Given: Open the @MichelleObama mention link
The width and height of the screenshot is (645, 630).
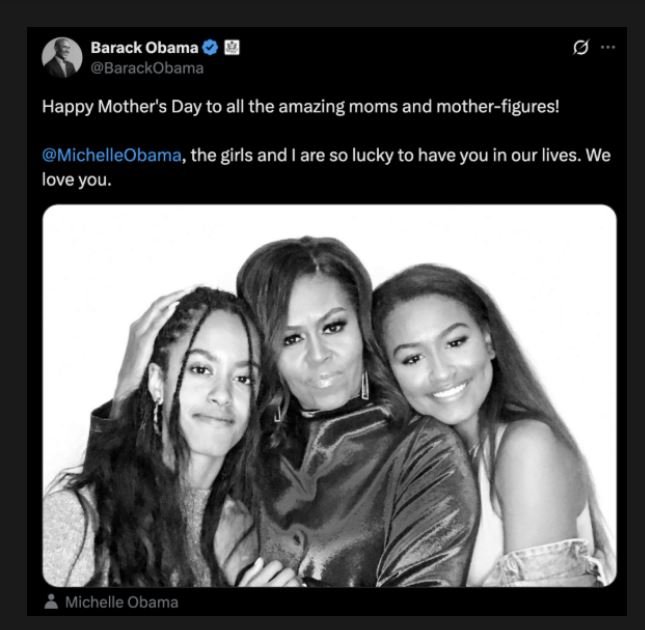Looking at the screenshot, I should (112, 157).
